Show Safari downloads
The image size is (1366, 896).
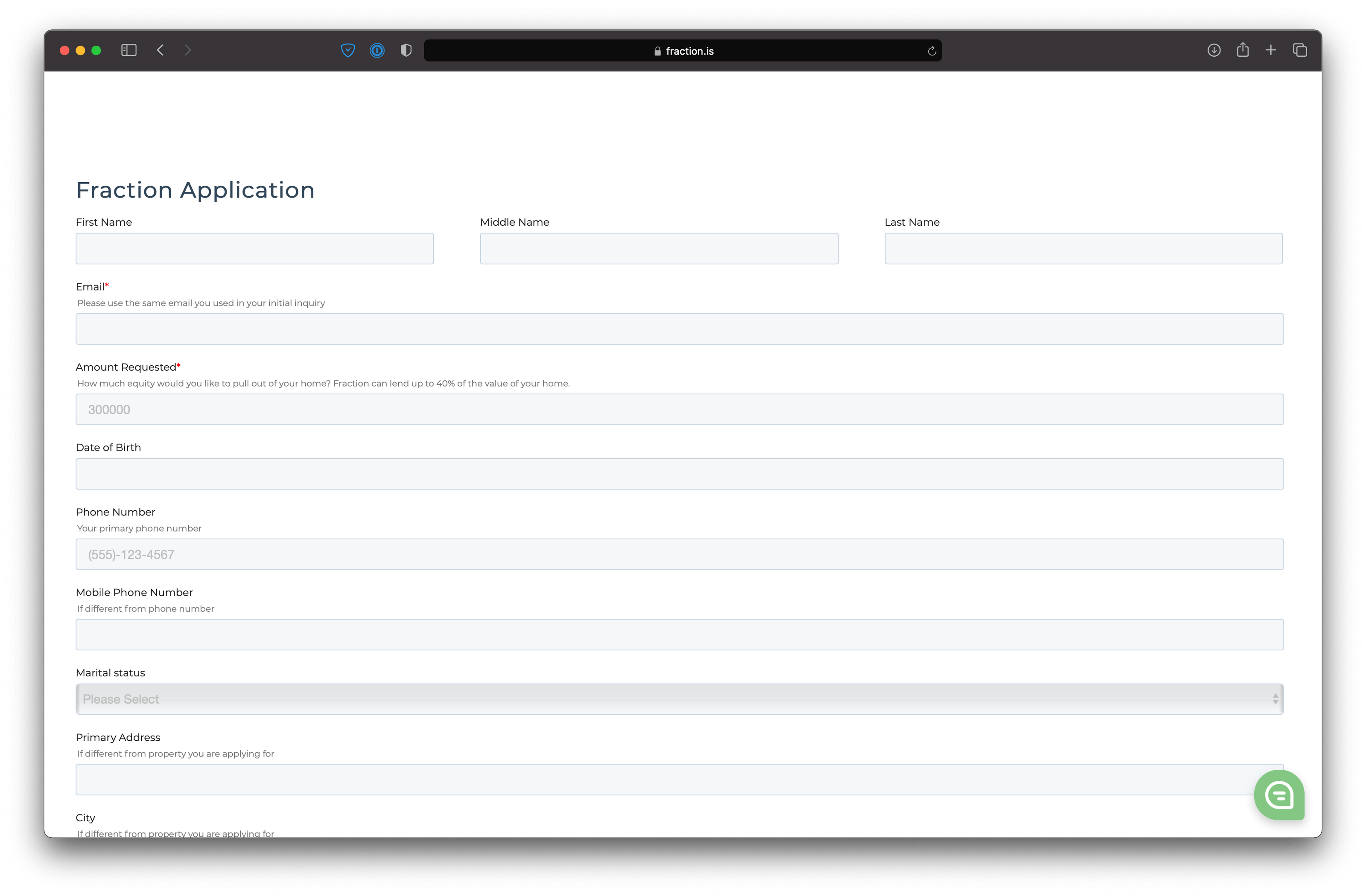[1214, 50]
